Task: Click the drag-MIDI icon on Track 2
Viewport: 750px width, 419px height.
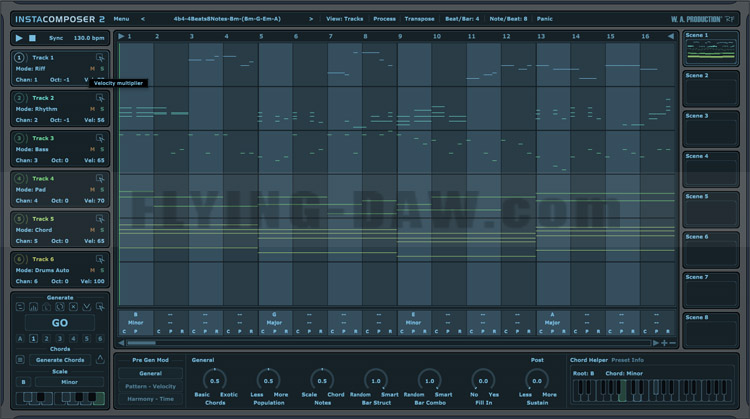Action: 100,98
